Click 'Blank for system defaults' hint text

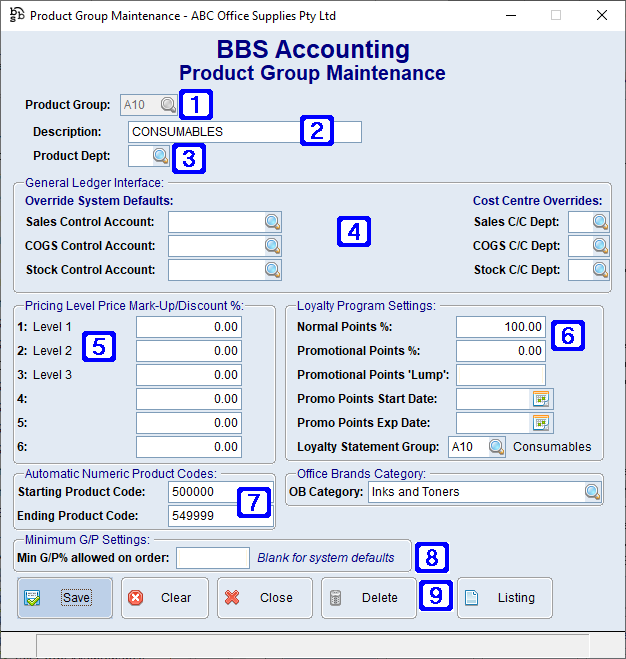326,558
